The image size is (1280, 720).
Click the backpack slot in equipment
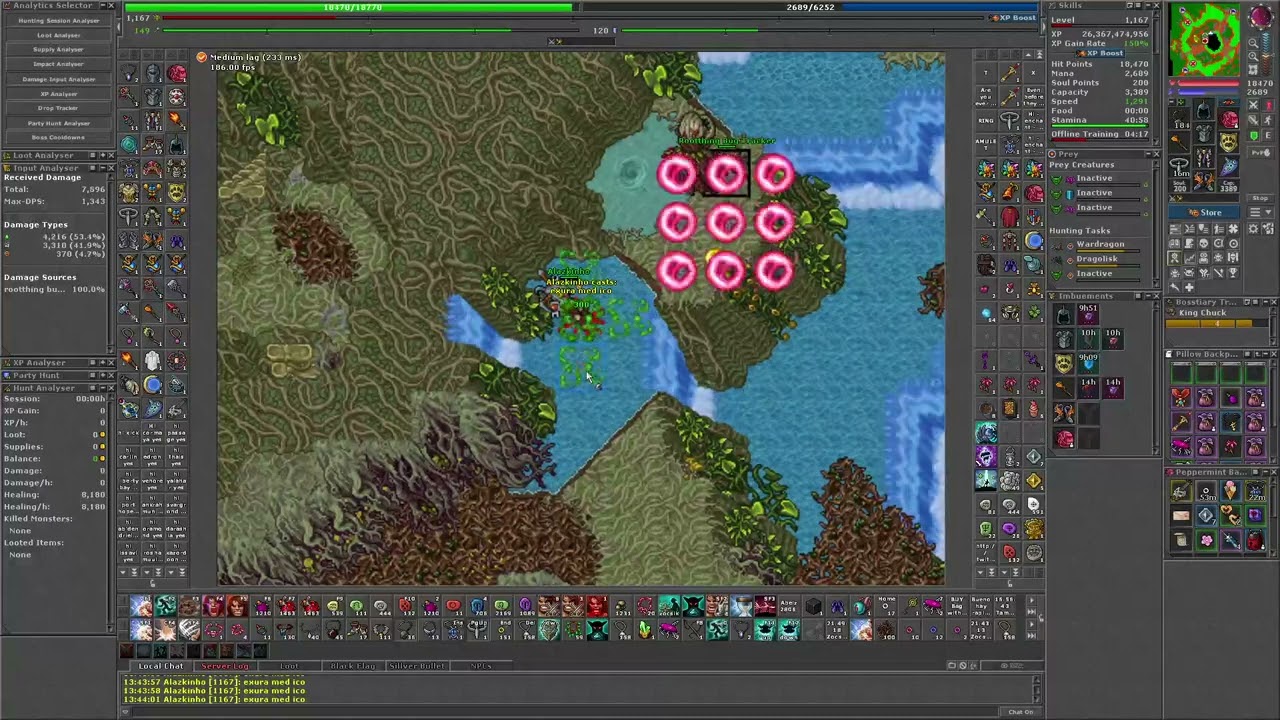1228,120
